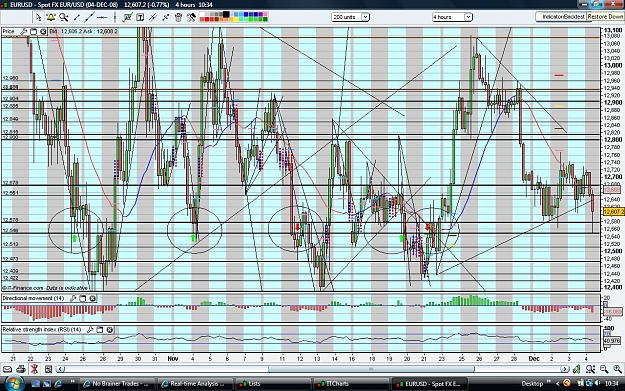Close the Directional movement indicator panel
The width and height of the screenshot is (625, 391).
[92, 298]
